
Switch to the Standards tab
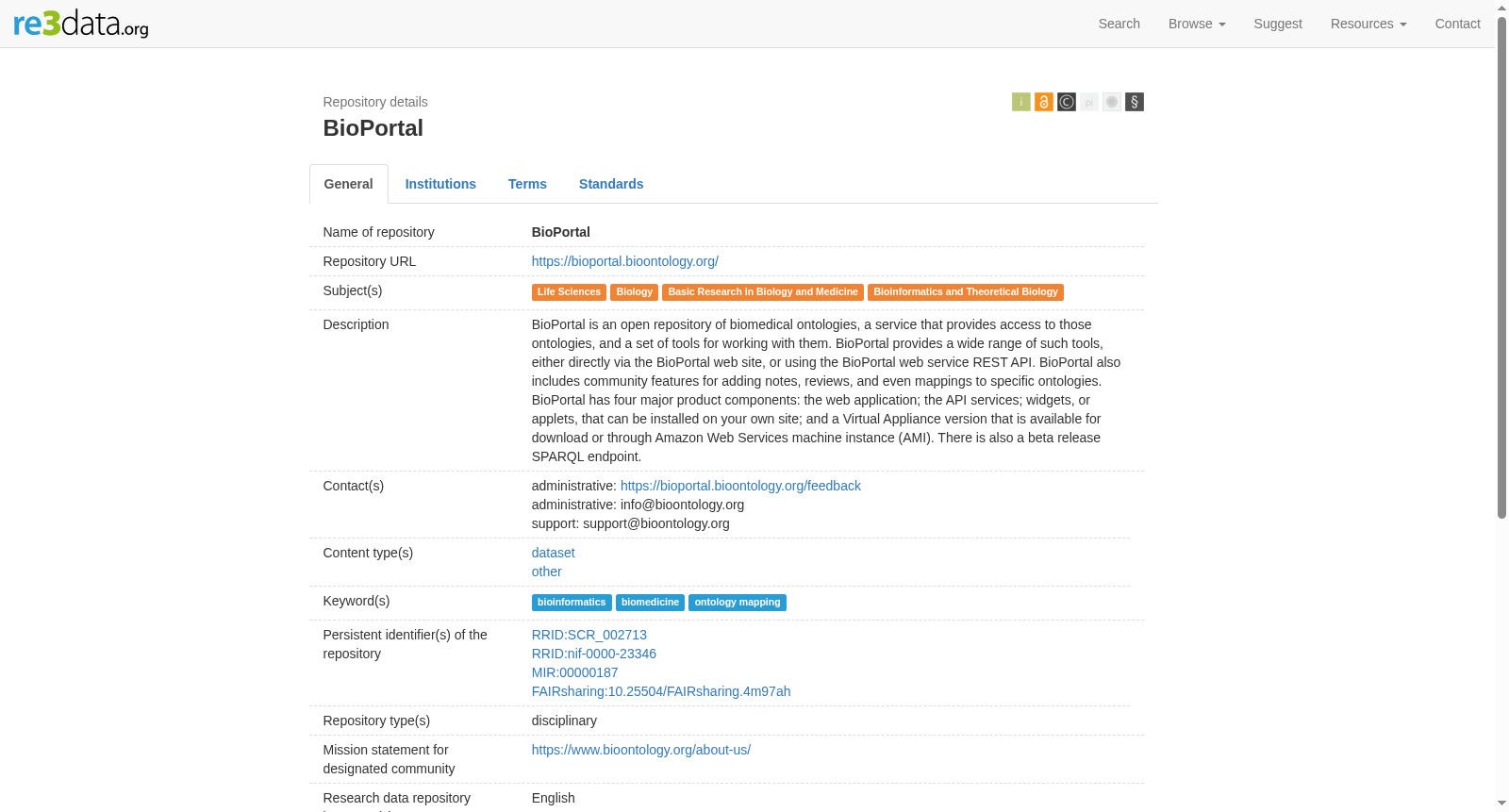click(x=611, y=184)
